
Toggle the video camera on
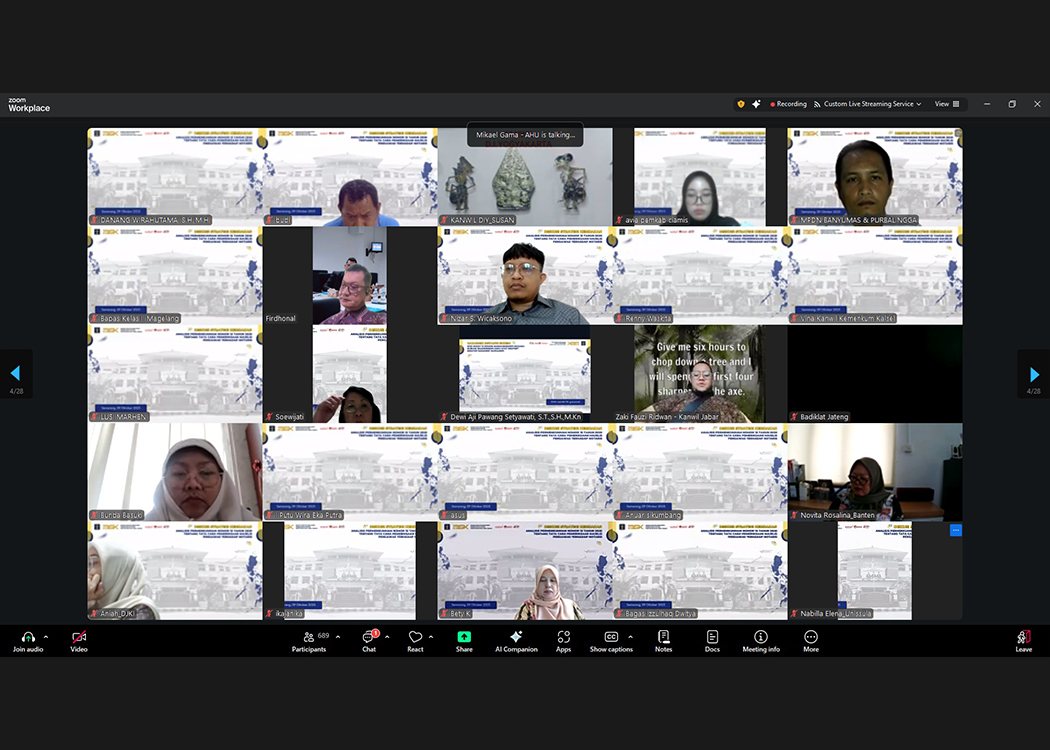[x=79, y=638]
